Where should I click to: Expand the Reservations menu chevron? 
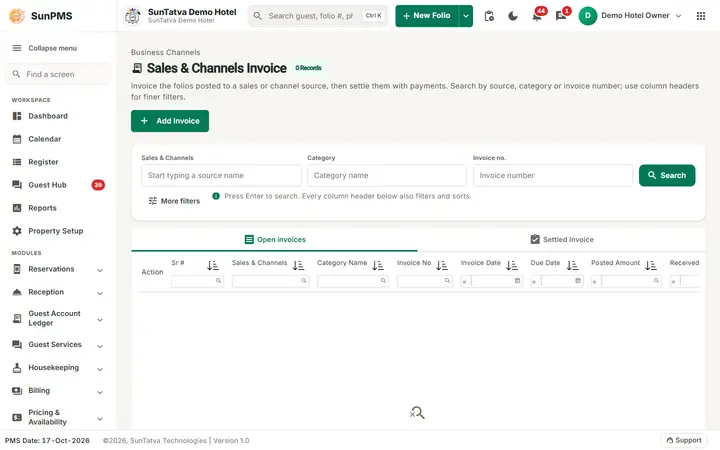(100, 270)
